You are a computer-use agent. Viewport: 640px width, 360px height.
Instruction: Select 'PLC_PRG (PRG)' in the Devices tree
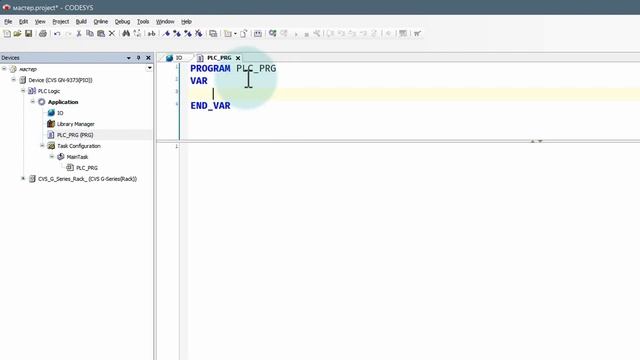[x=75, y=135]
